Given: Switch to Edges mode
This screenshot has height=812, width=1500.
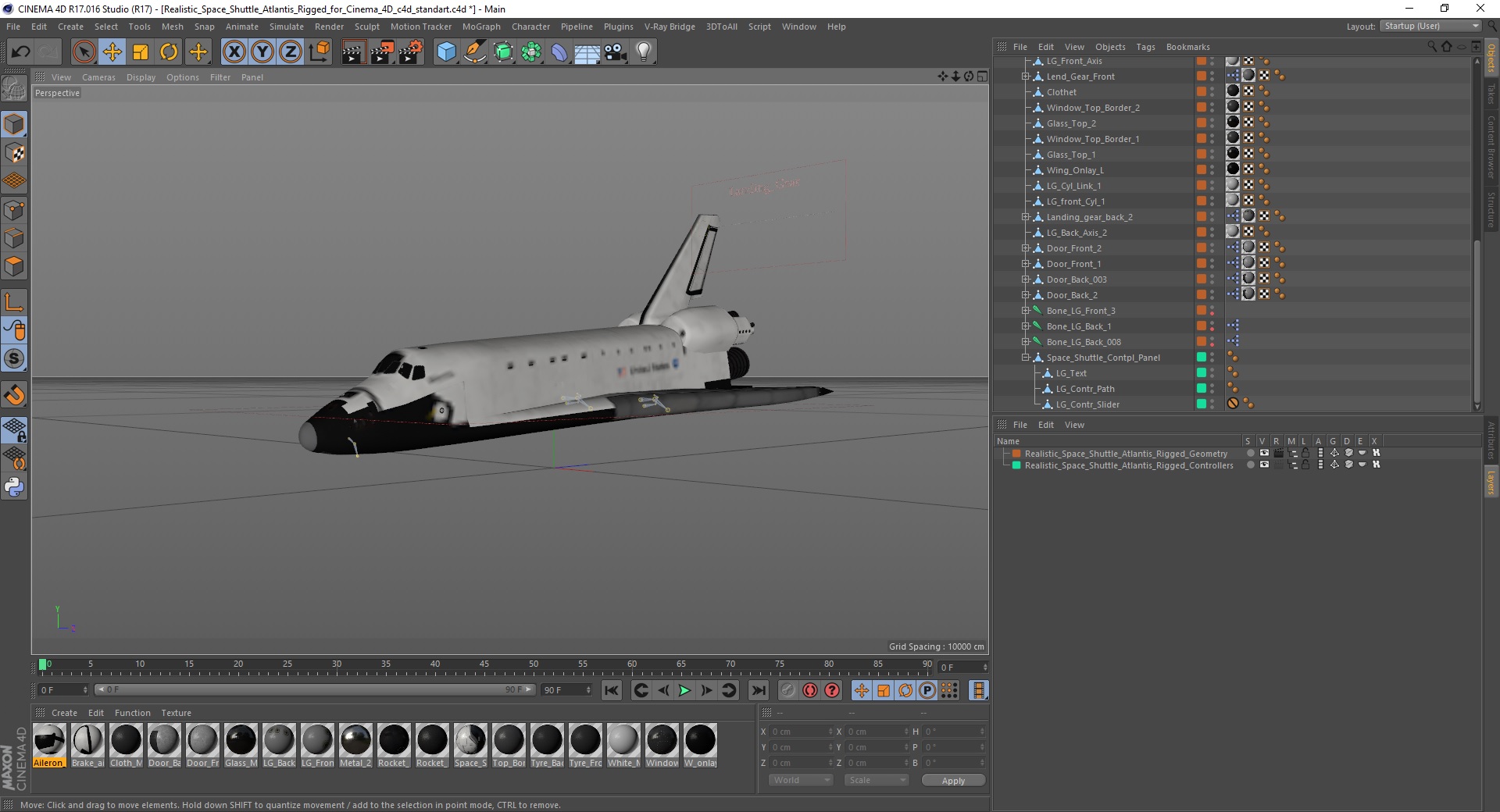Looking at the screenshot, I should pos(14,238).
